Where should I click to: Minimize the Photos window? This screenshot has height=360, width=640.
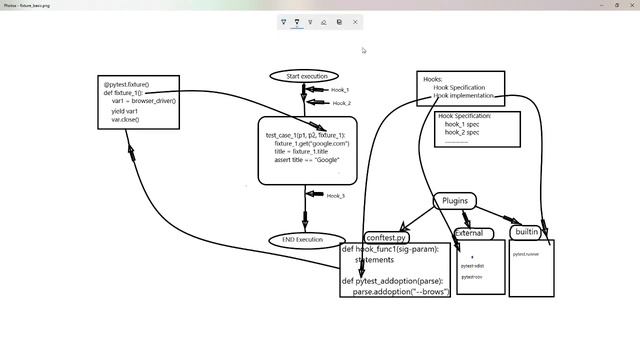pos(602,5)
